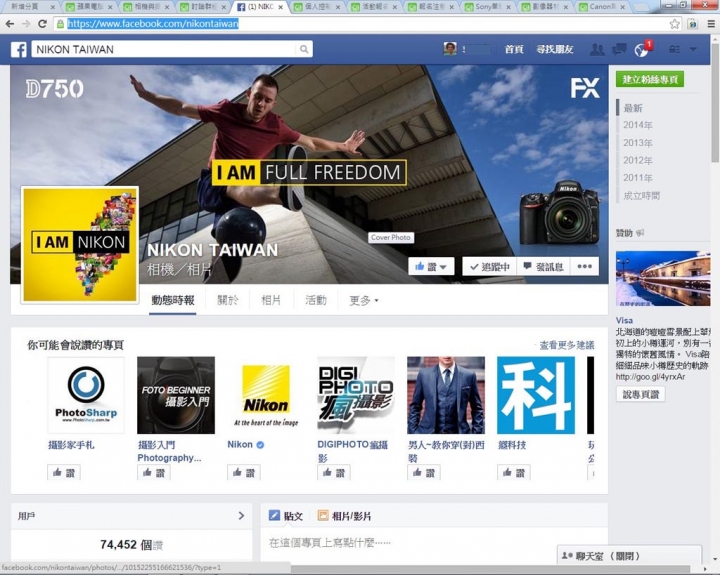Click the Facebook logo icon
The width and height of the screenshot is (720, 575).
[x=19, y=49]
